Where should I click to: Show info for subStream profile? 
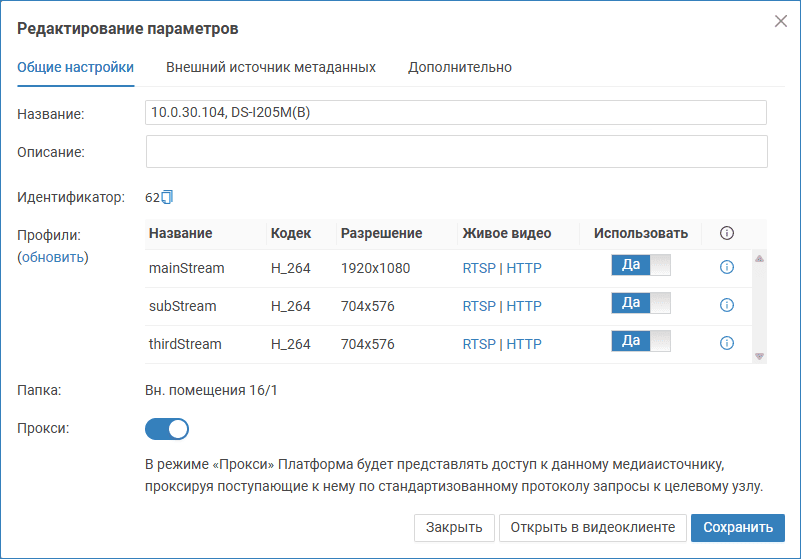[x=727, y=305]
